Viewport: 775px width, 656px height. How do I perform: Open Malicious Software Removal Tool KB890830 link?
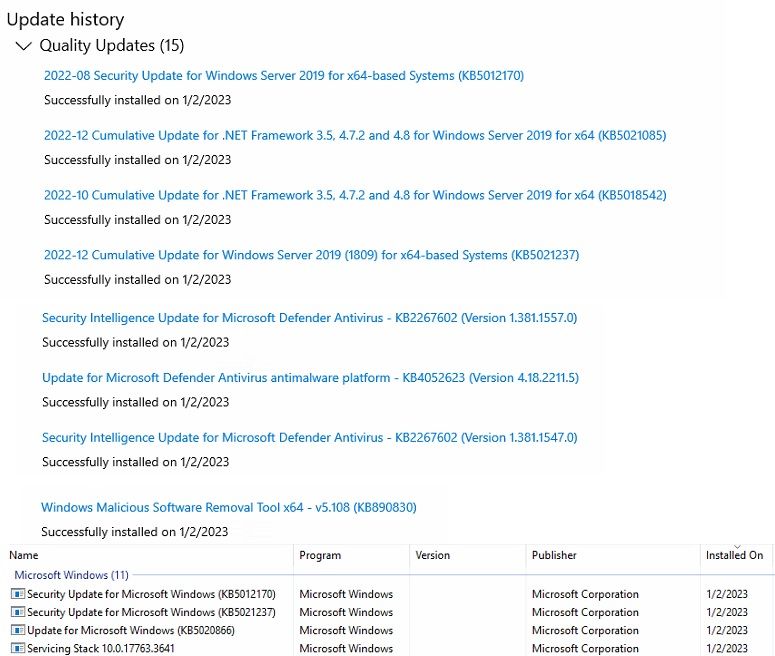click(229, 507)
